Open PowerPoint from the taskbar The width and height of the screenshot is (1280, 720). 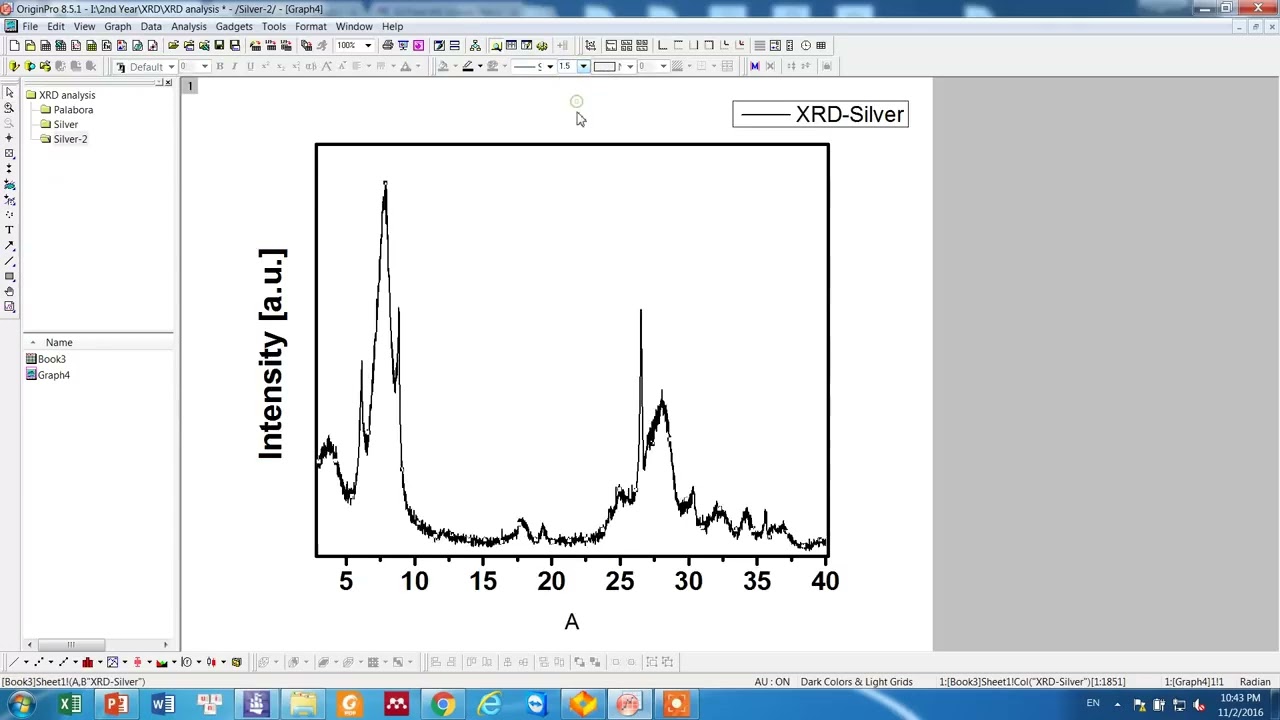tap(116, 705)
